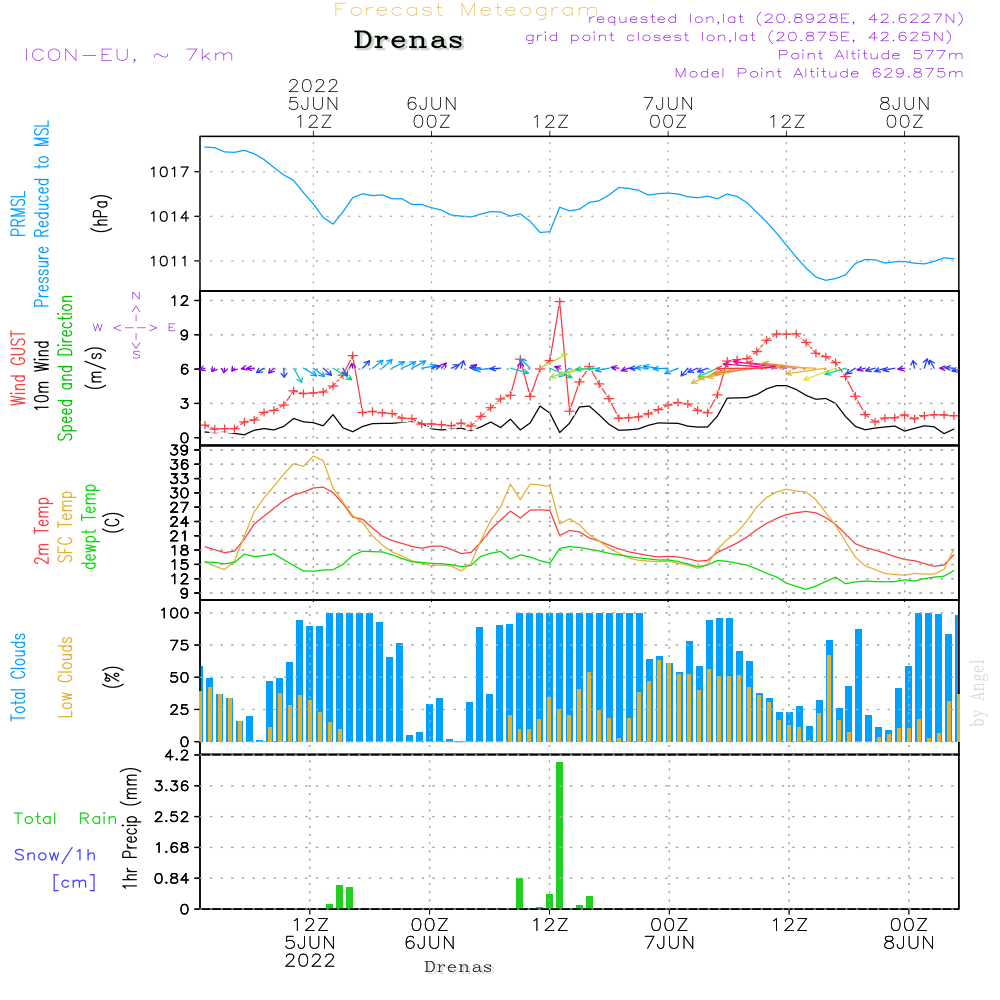Click the '(%)' cloud unit label
This screenshot has height=1000, width=1000.
(x=112, y=677)
